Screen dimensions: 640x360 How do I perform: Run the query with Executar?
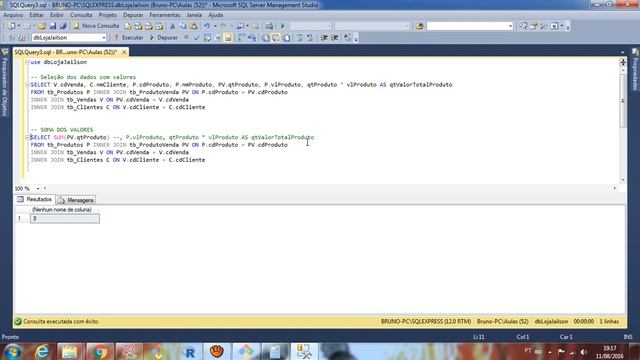129,38
